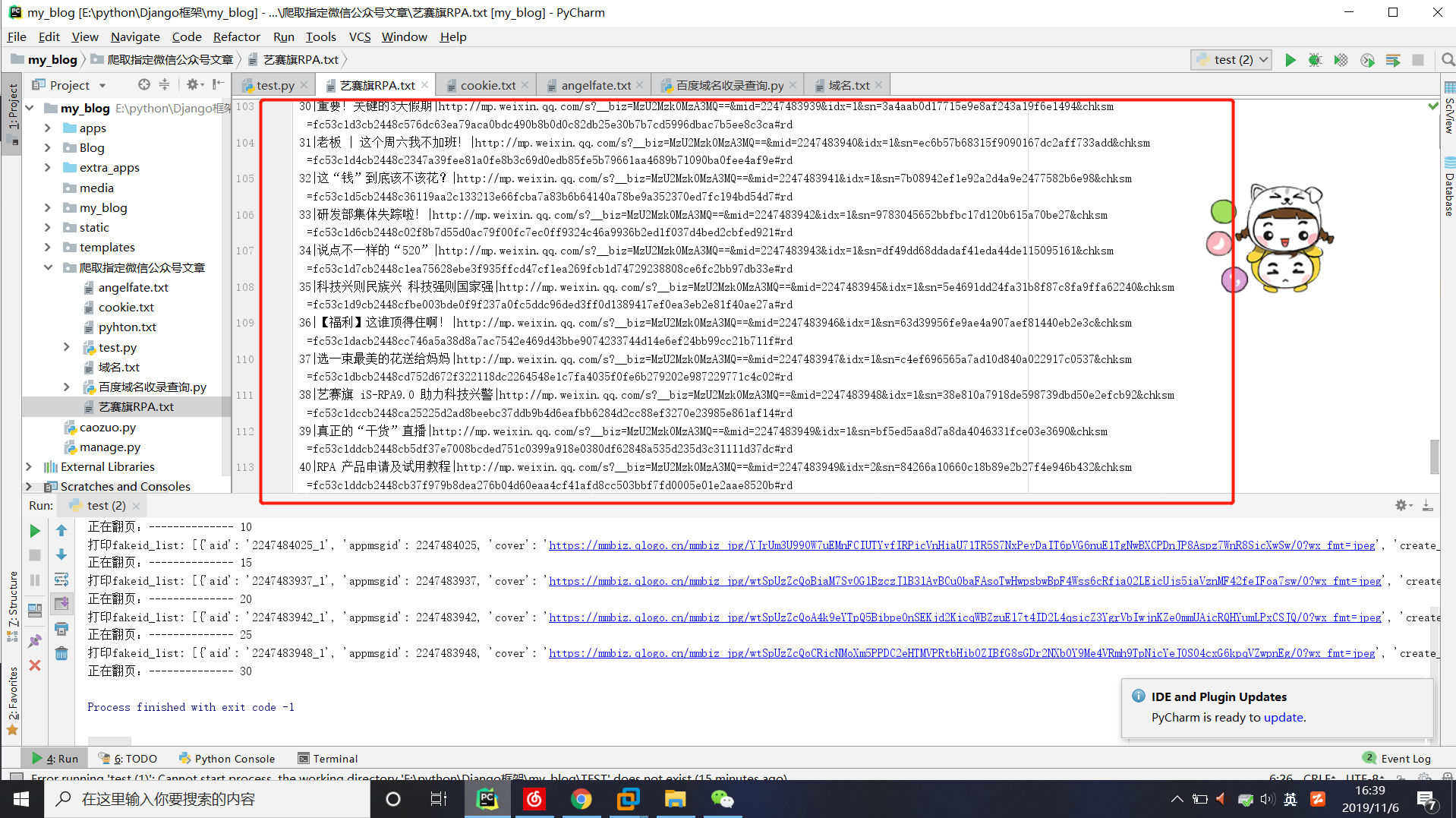Expand test.py in project tree
This screenshot has height=818, width=1456.
click(67, 347)
